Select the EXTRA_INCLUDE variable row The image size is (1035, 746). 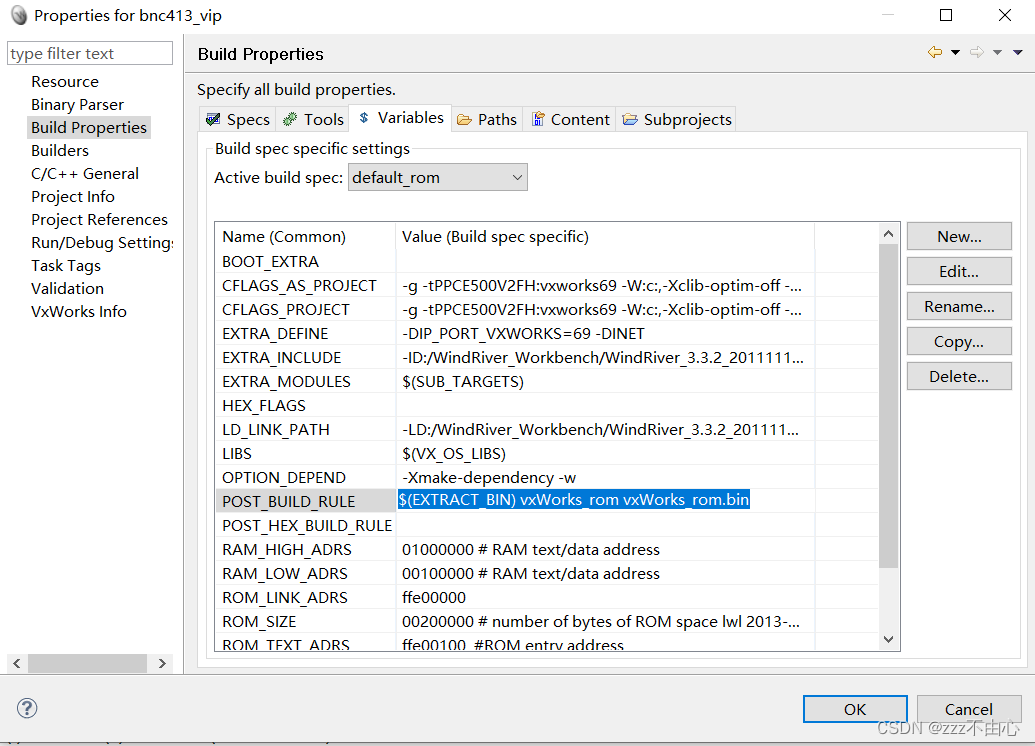(547, 357)
